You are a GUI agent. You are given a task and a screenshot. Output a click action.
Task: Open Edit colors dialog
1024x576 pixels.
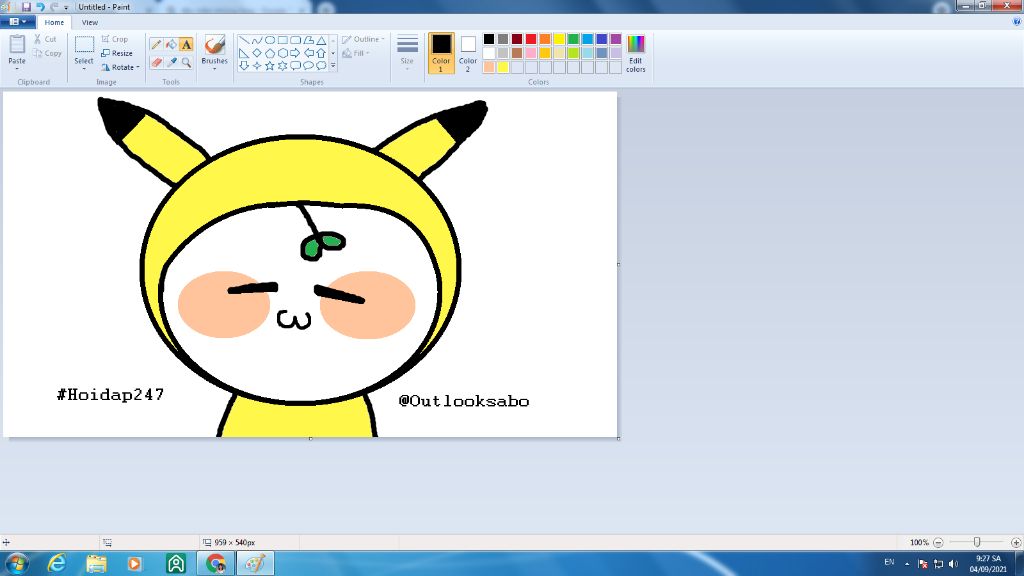tap(635, 53)
